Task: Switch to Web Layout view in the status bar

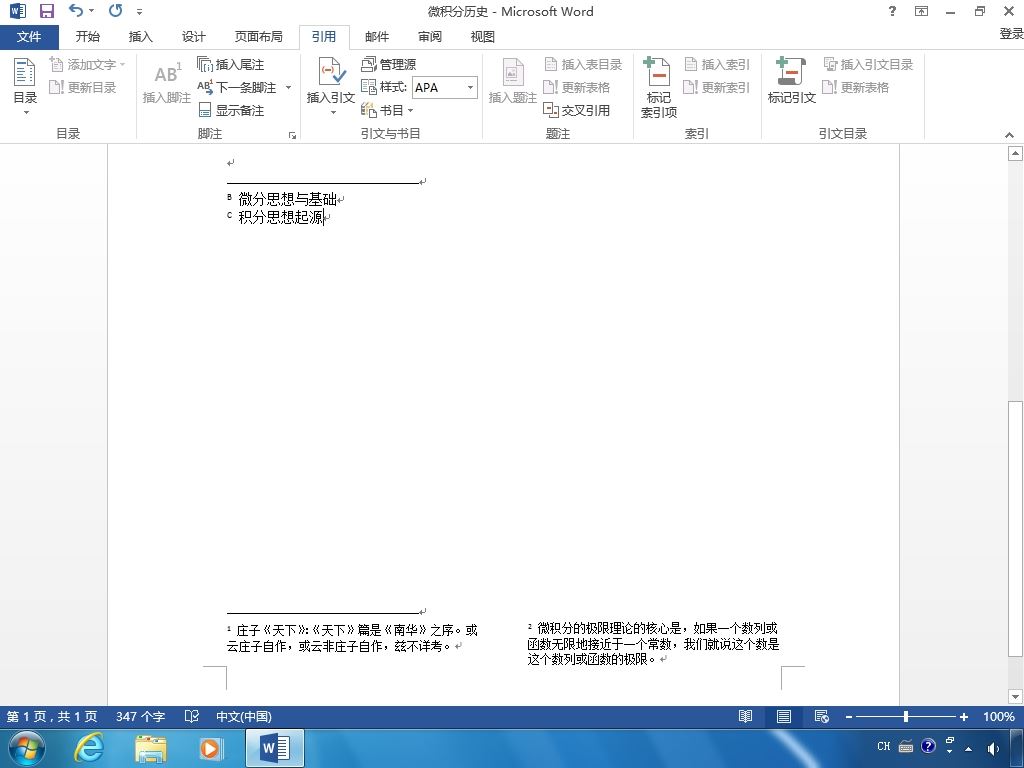Action: pyautogui.click(x=822, y=716)
